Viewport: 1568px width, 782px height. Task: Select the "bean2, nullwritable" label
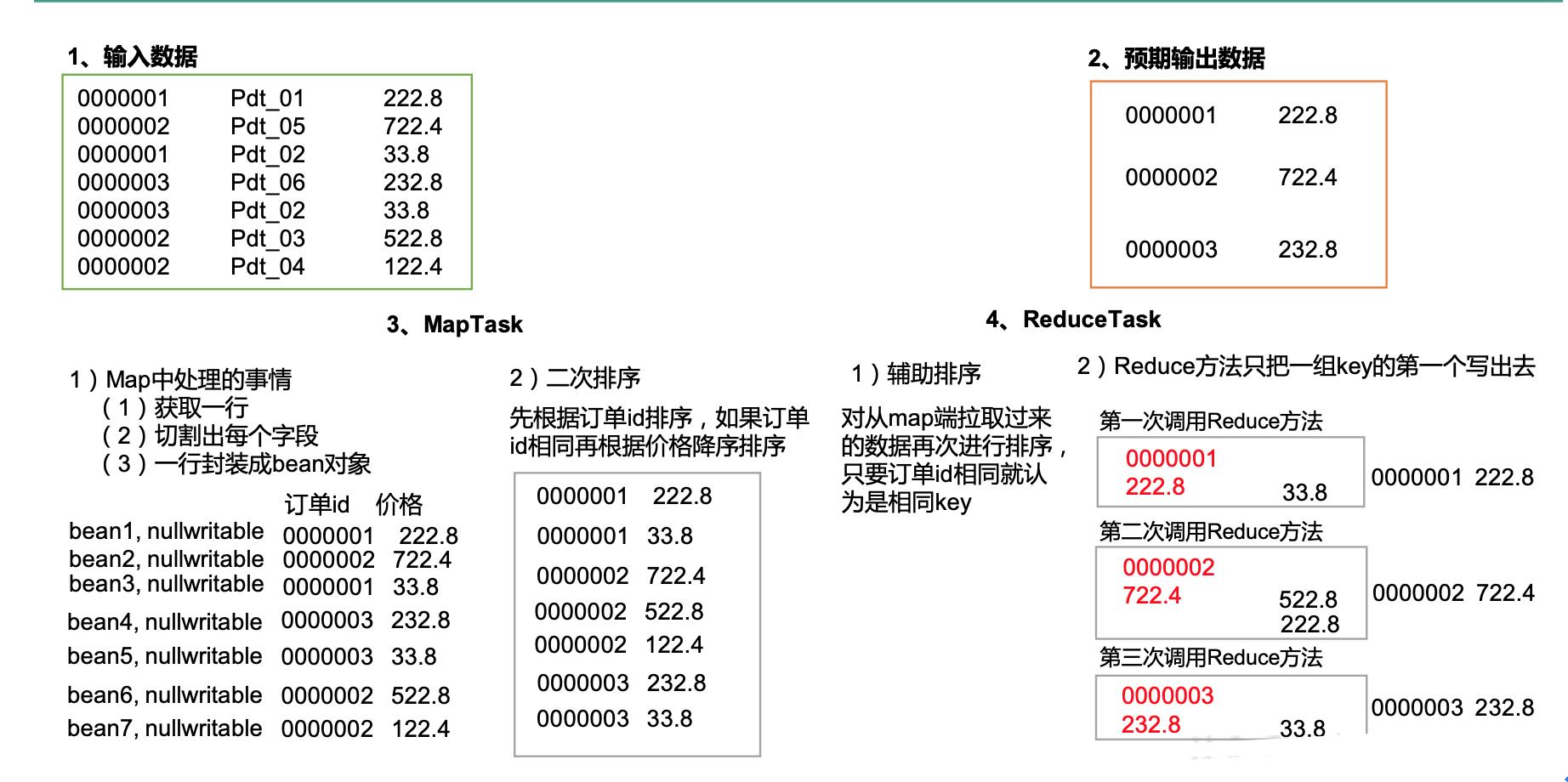(x=167, y=559)
